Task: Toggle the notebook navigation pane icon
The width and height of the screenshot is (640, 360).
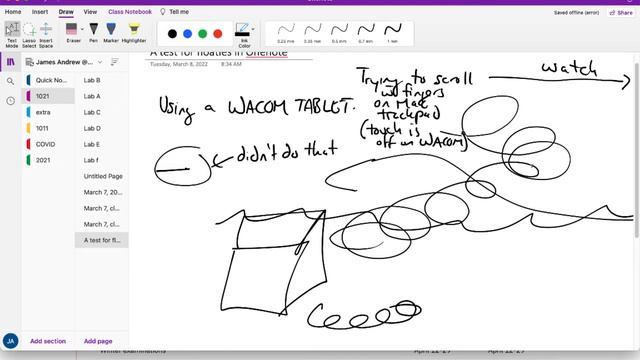Action: (11, 62)
